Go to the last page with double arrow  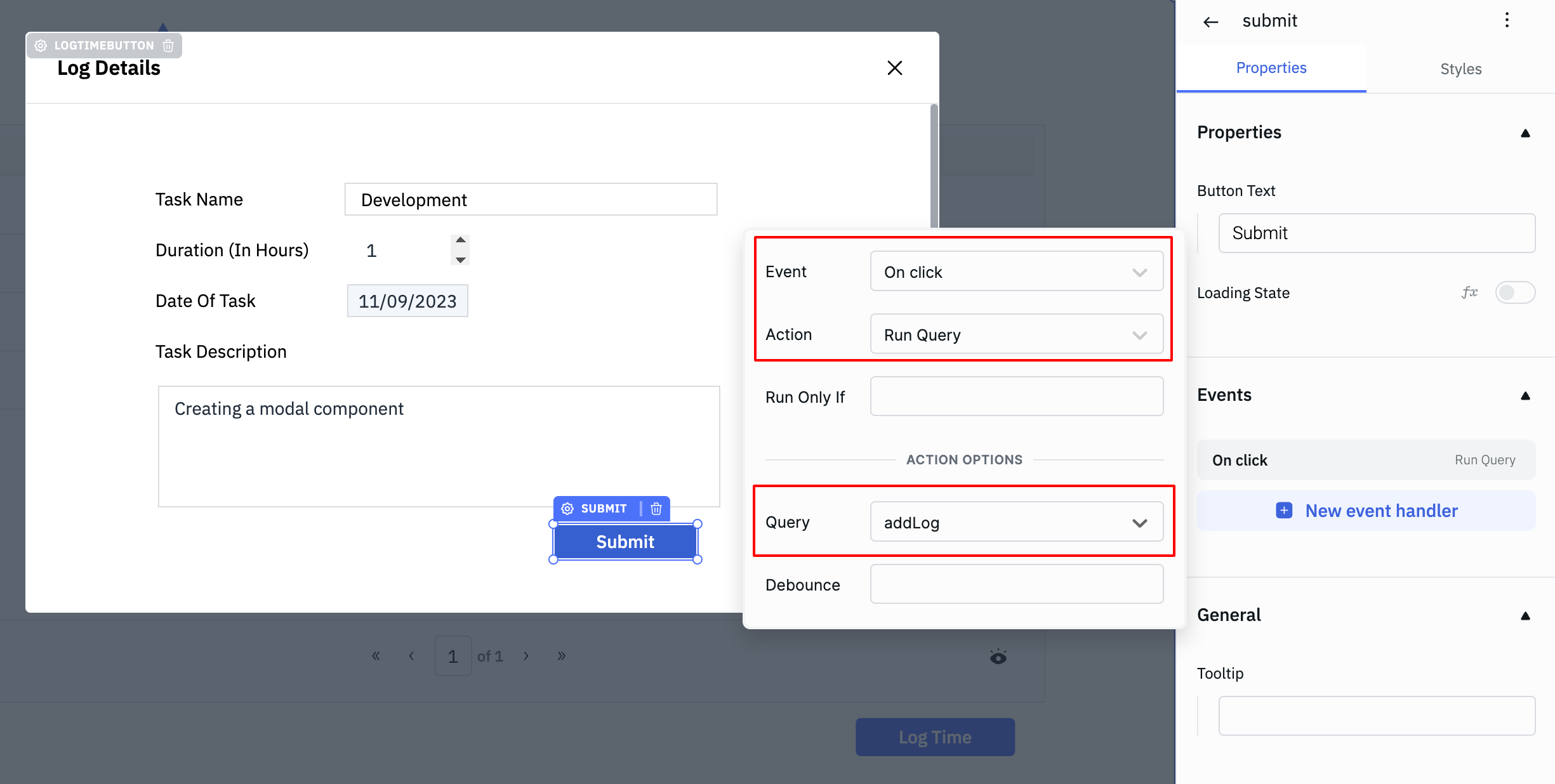coord(561,656)
